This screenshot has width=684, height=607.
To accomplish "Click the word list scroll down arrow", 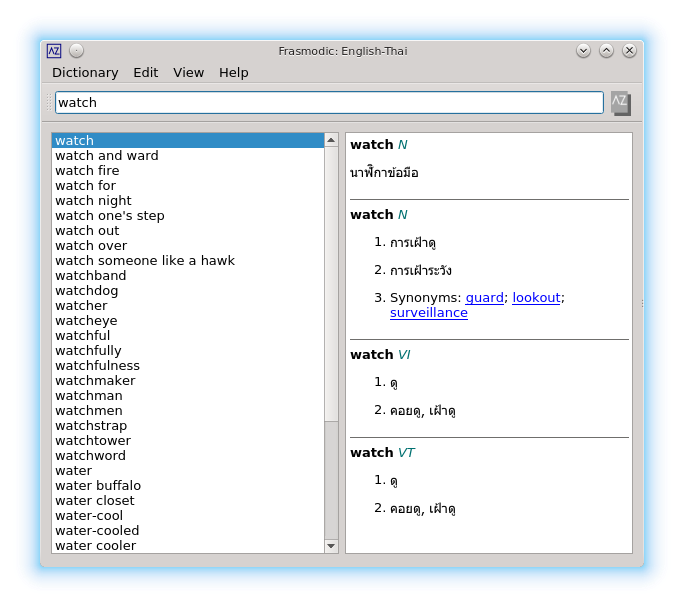I will [331, 545].
